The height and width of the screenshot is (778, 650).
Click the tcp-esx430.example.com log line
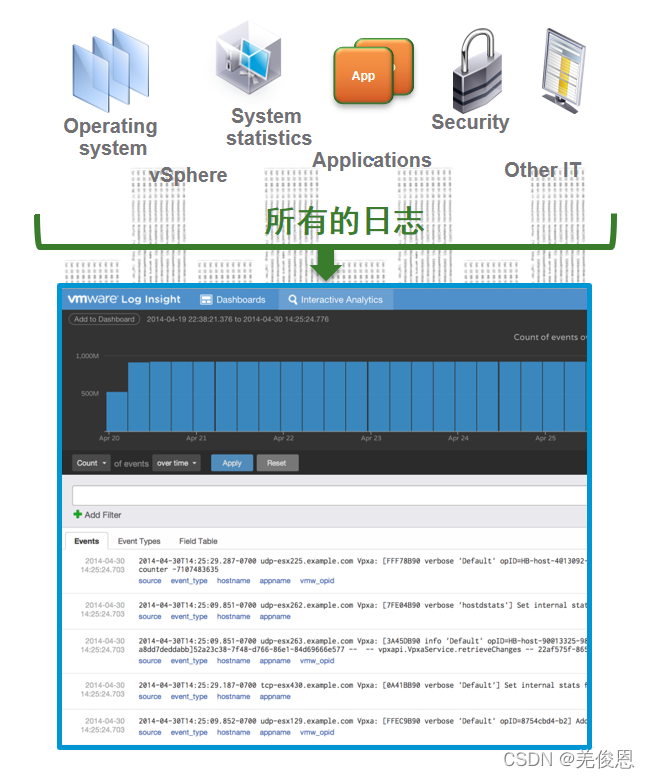click(x=362, y=685)
